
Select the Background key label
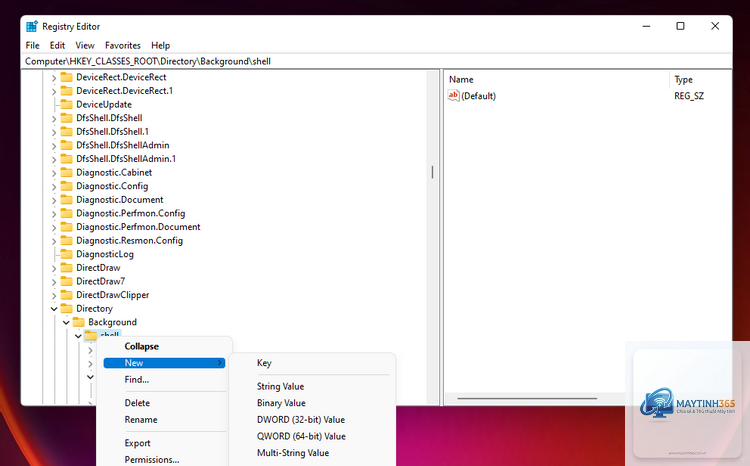pos(112,322)
